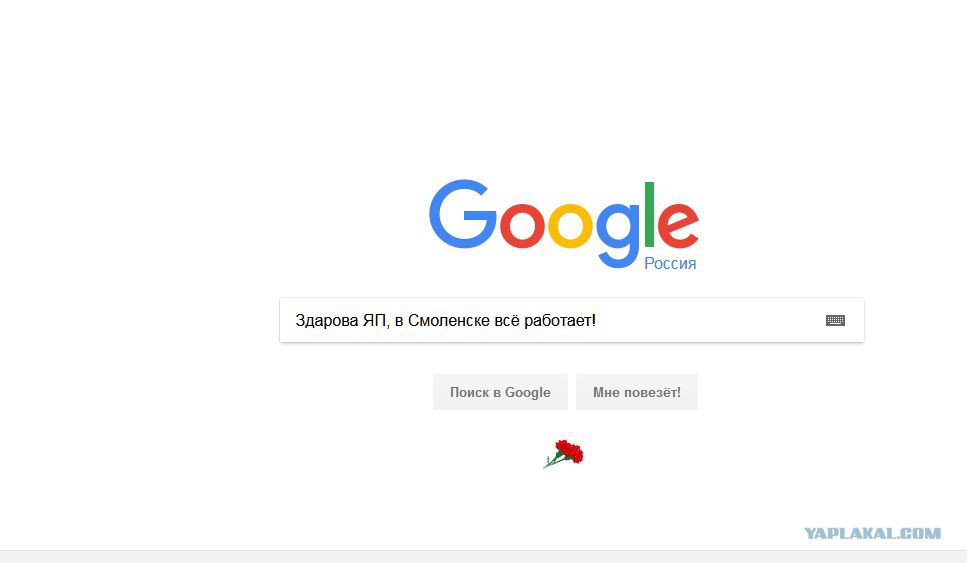967x563 pixels.
Task: Click the yellow letter o in logo
Action: point(570,224)
